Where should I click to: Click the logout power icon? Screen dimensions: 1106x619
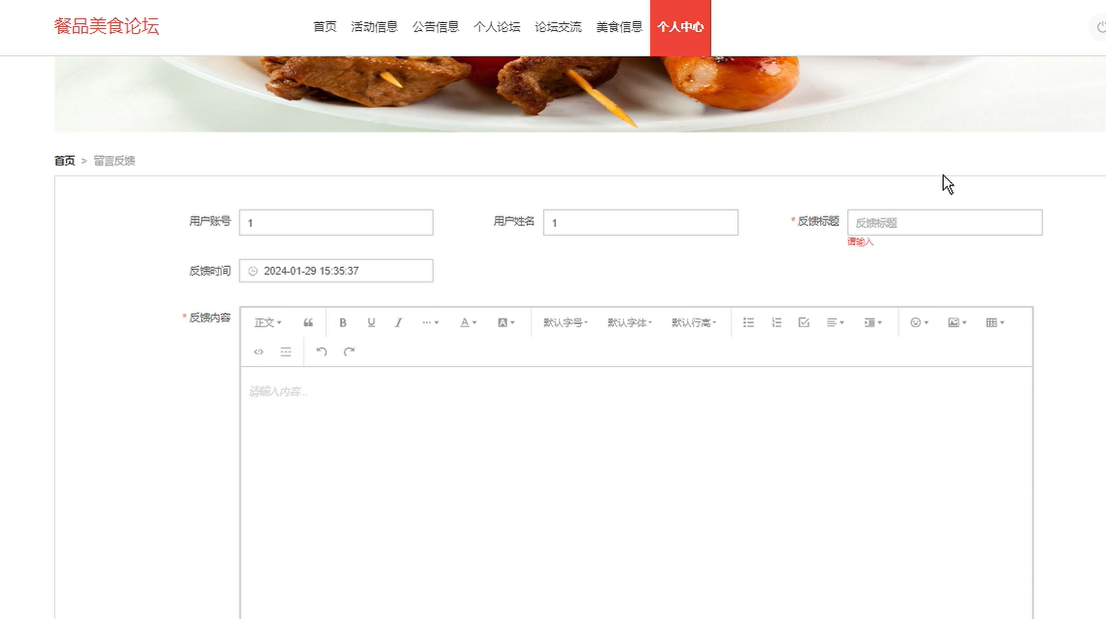1101,27
